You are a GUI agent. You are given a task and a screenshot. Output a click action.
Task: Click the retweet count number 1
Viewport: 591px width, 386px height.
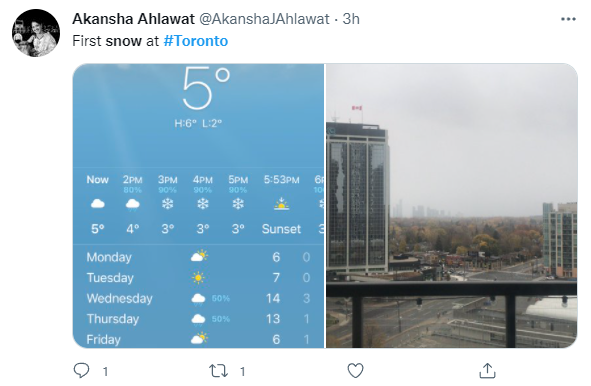(x=243, y=372)
